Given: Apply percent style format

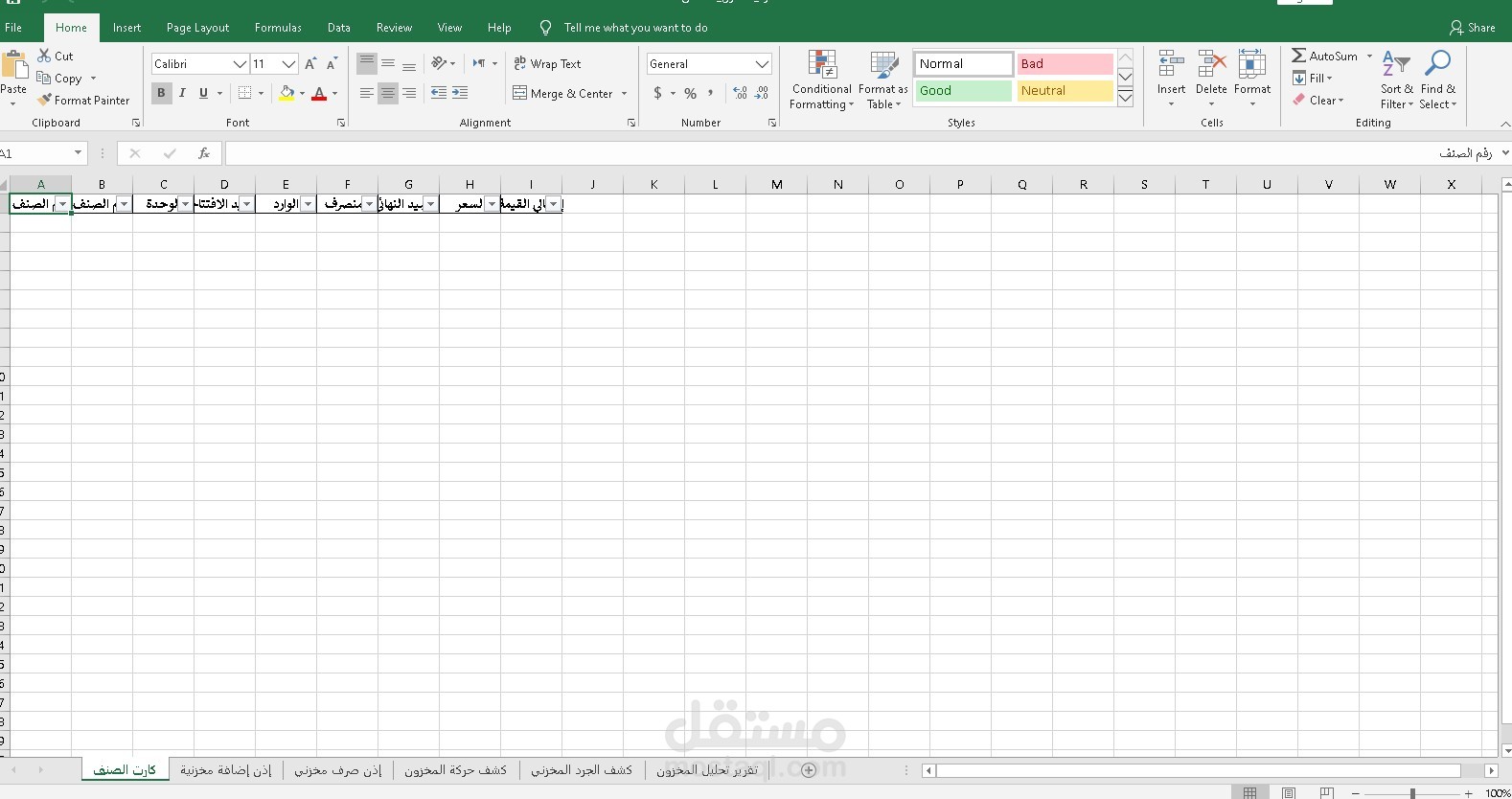Looking at the screenshot, I should point(690,93).
